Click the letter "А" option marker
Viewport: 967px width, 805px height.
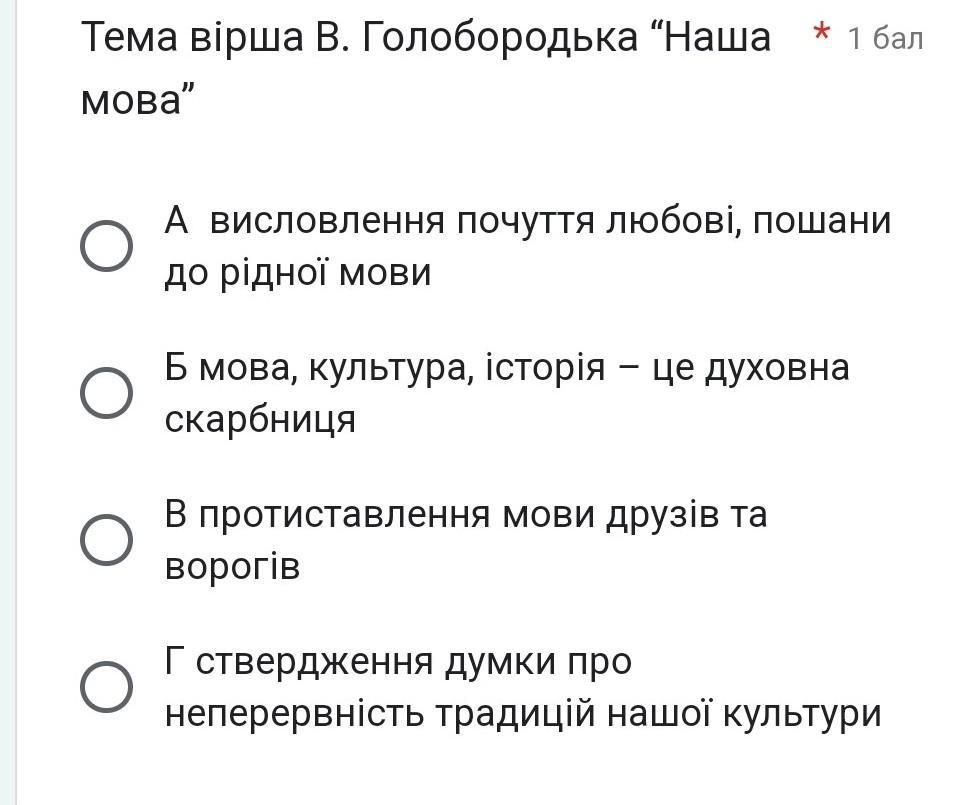[x=177, y=220]
